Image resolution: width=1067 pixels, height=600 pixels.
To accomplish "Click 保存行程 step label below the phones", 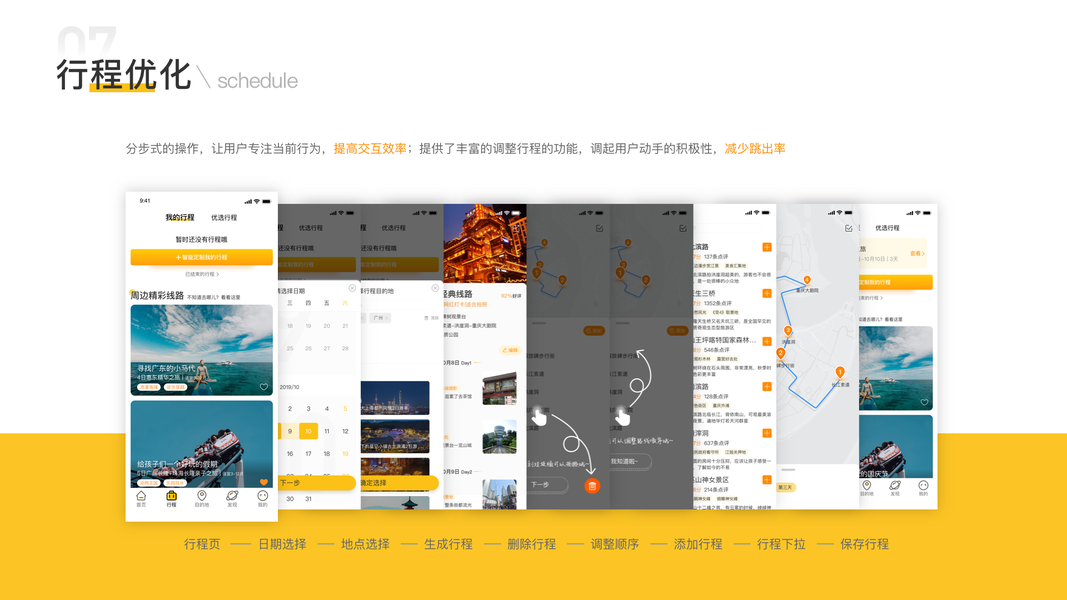I will (x=864, y=544).
